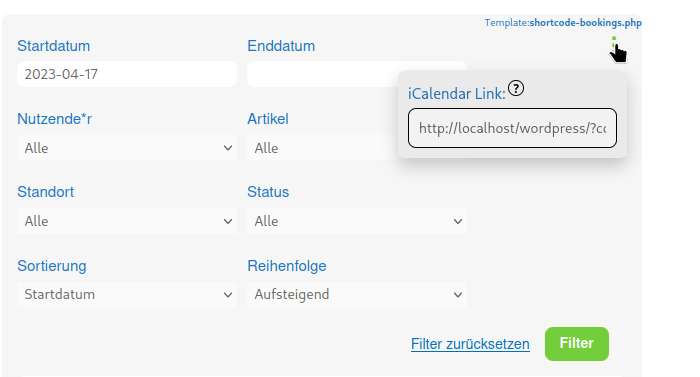Image resolution: width=700 pixels, height=377 pixels.
Task: Click the Nutzende*r label
Action: pos(54,119)
